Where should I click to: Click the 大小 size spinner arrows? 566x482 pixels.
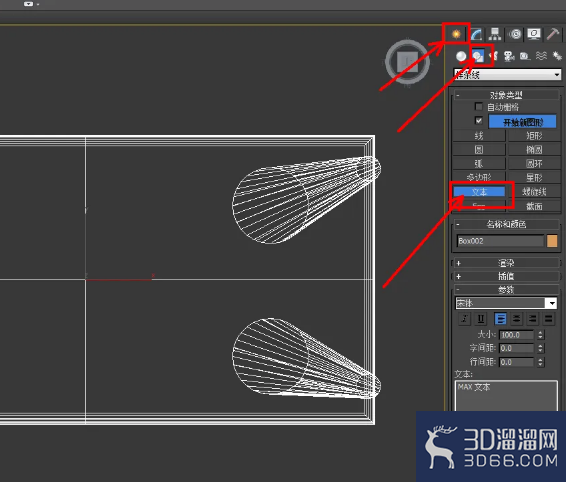point(540,335)
